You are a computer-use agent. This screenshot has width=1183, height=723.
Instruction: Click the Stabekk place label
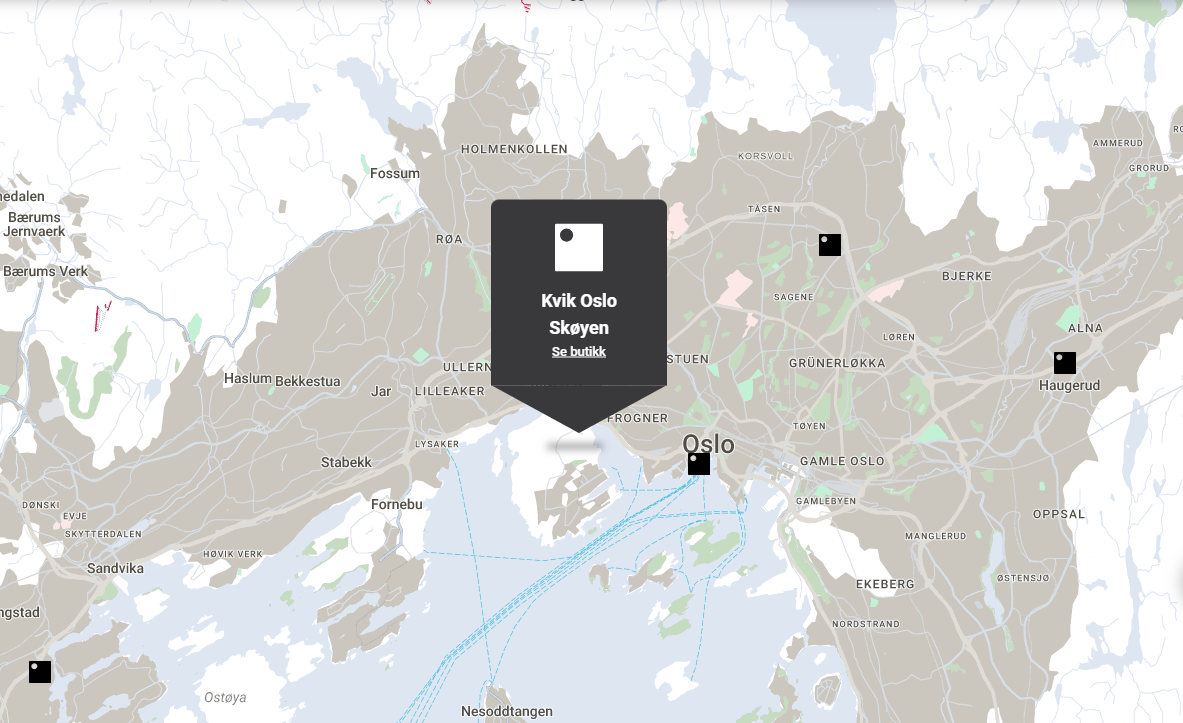pos(346,462)
